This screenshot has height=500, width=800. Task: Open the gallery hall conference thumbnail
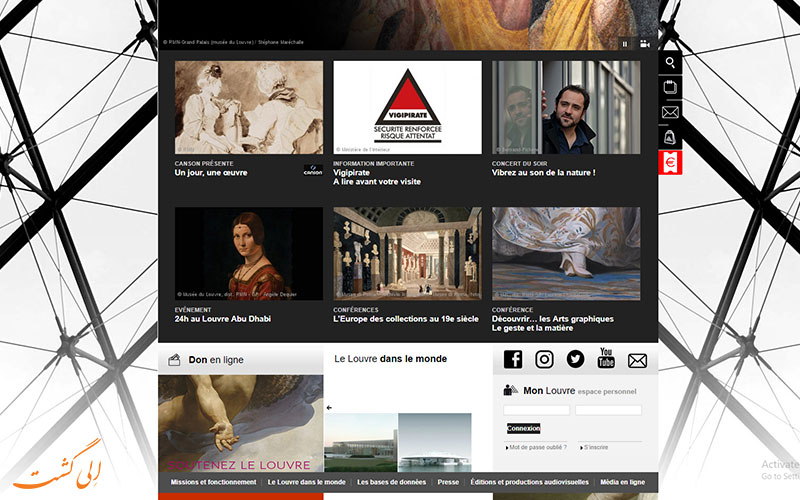pyautogui.click(x=407, y=254)
